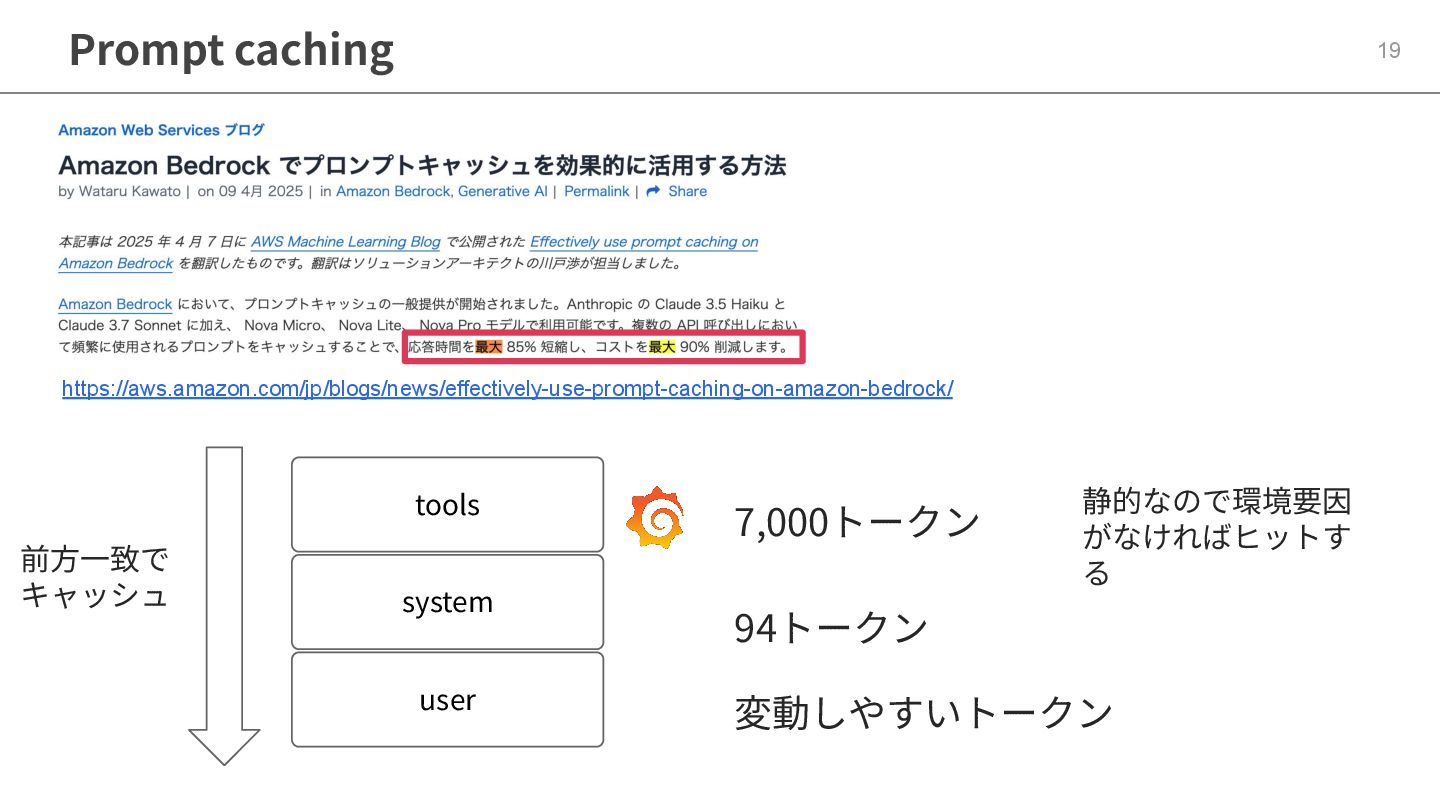Click the 'Prompt caching' slide title

[231, 49]
